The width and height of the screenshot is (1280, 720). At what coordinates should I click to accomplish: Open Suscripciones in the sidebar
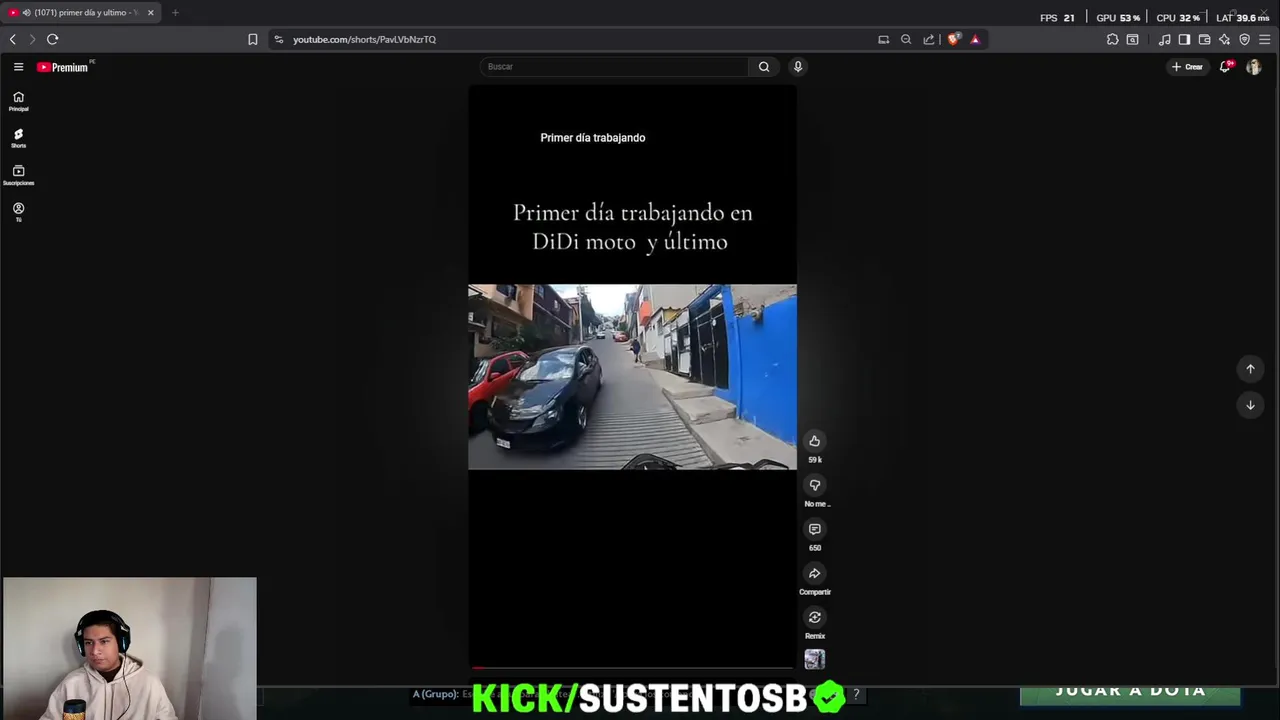pos(18,175)
